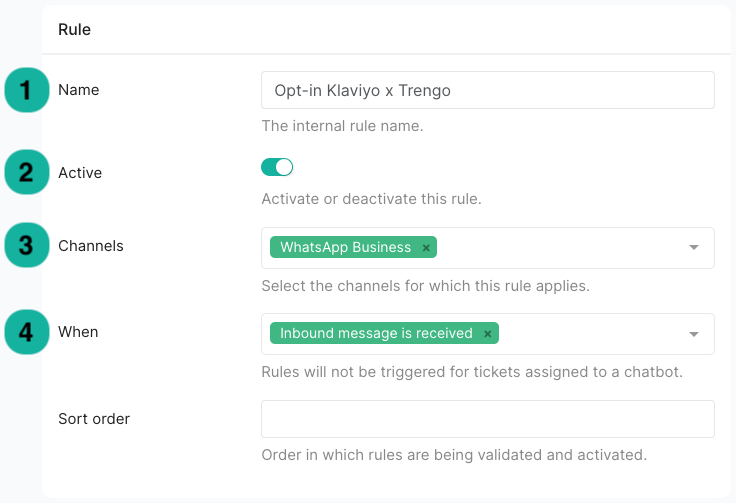
Task: Click the When label
Action: tap(78, 332)
